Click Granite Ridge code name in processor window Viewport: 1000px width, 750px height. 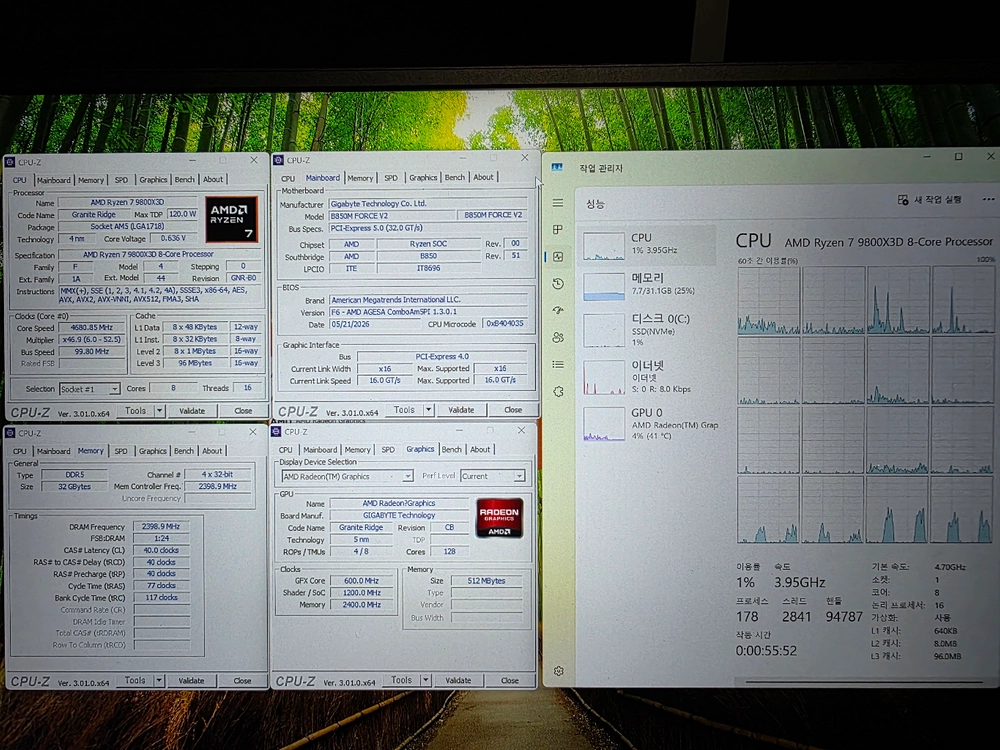coord(93,214)
